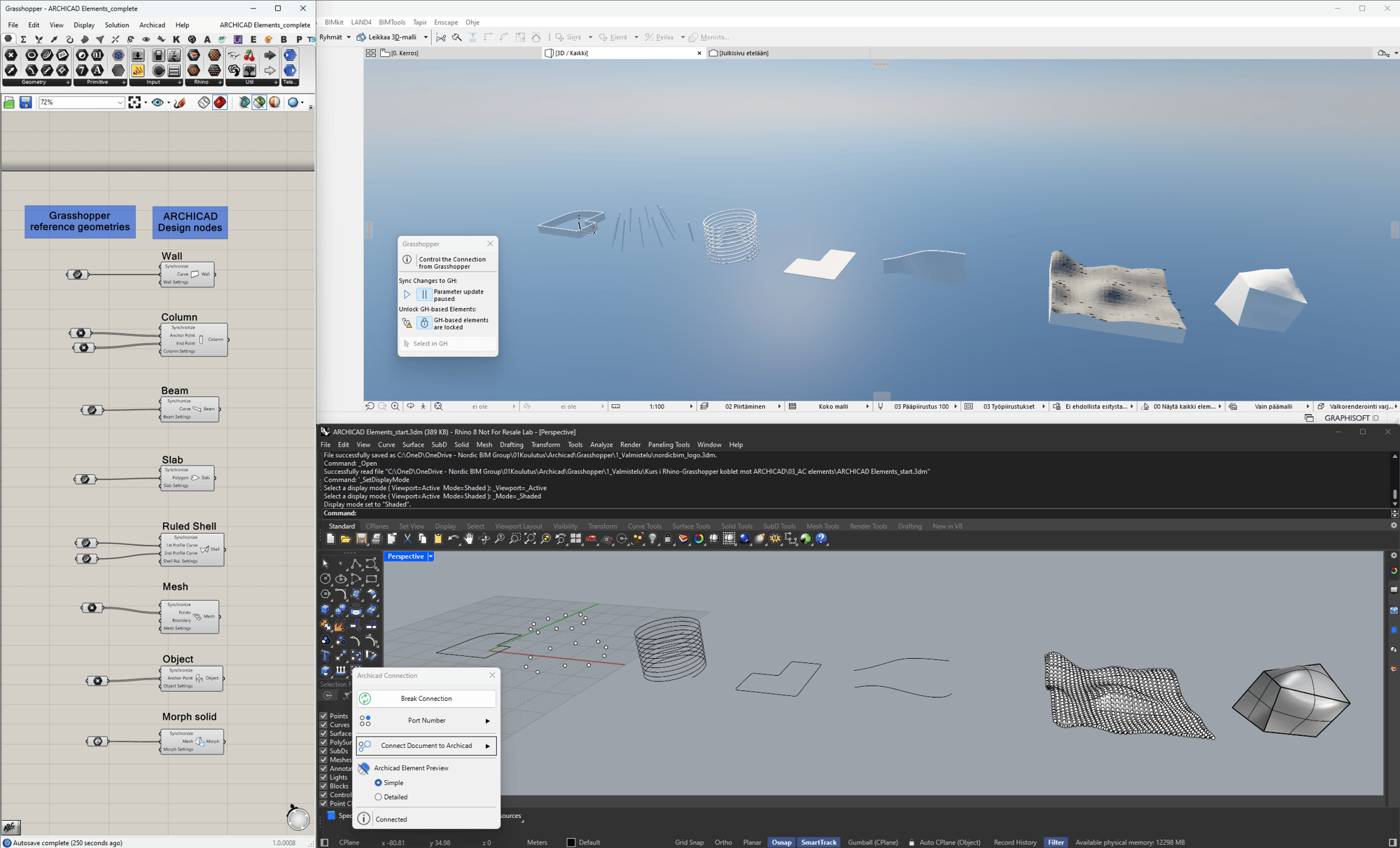Click Rhino Zoom Extents icon
This screenshot has height=848, width=1400.
530,538
